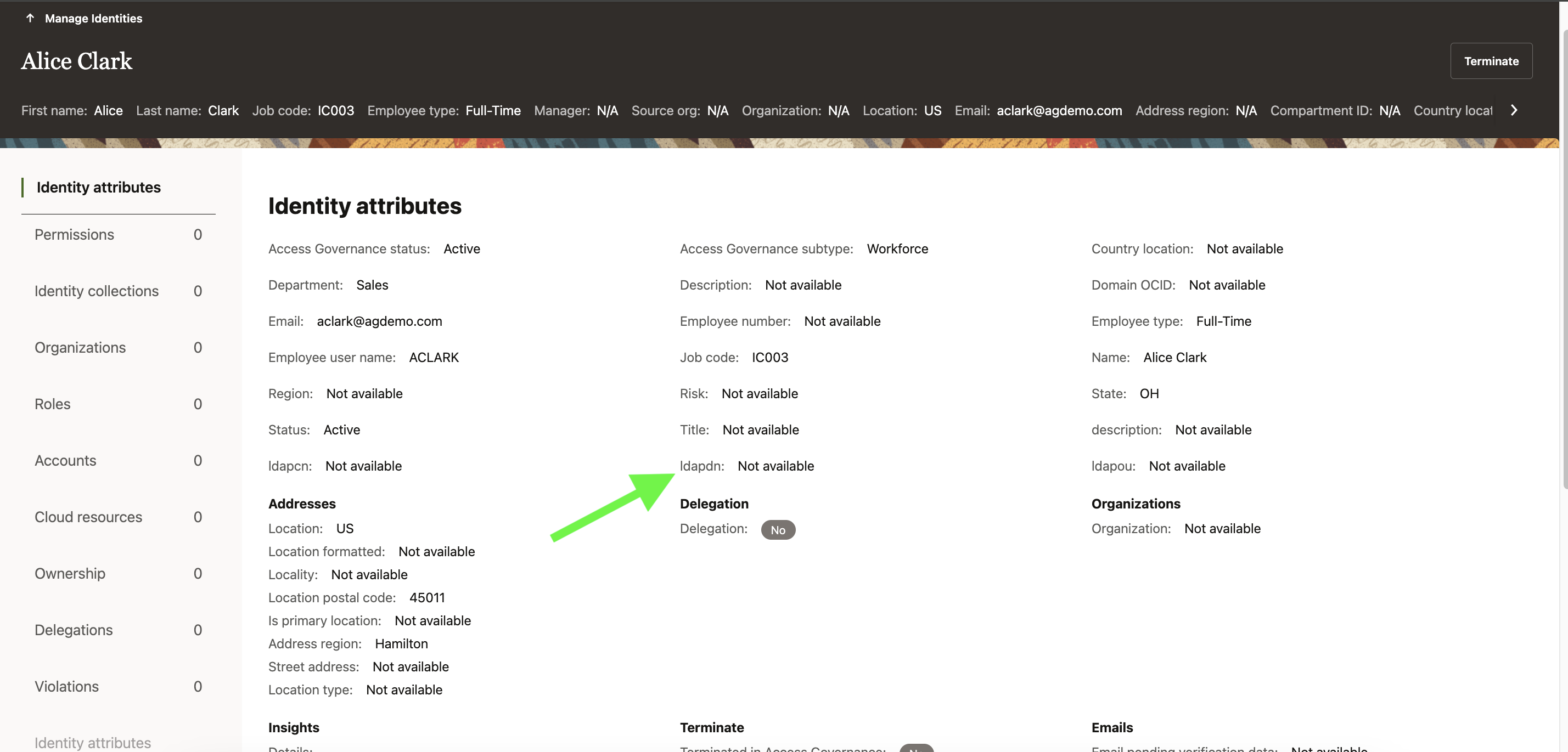Select the Identity attributes tab
The width and height of the screenshot is (1568, 752).
click(99, 188)
